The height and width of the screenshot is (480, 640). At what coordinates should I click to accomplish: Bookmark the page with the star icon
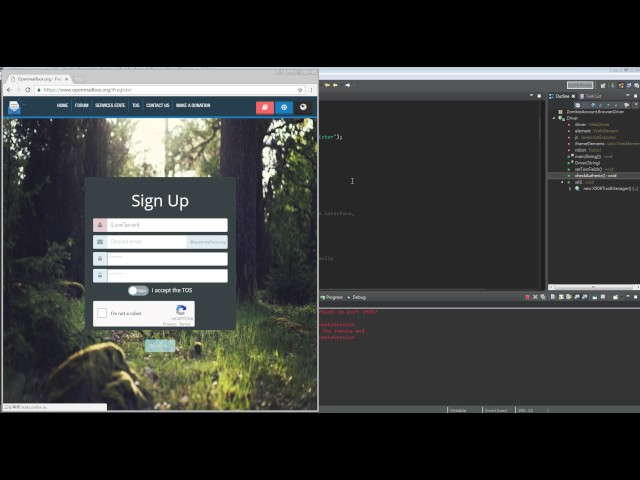point(300,90)
